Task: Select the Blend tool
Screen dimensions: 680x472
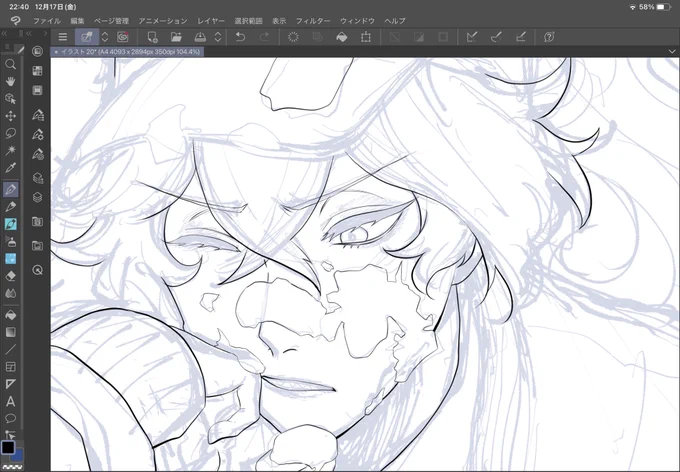Action: 10,293
